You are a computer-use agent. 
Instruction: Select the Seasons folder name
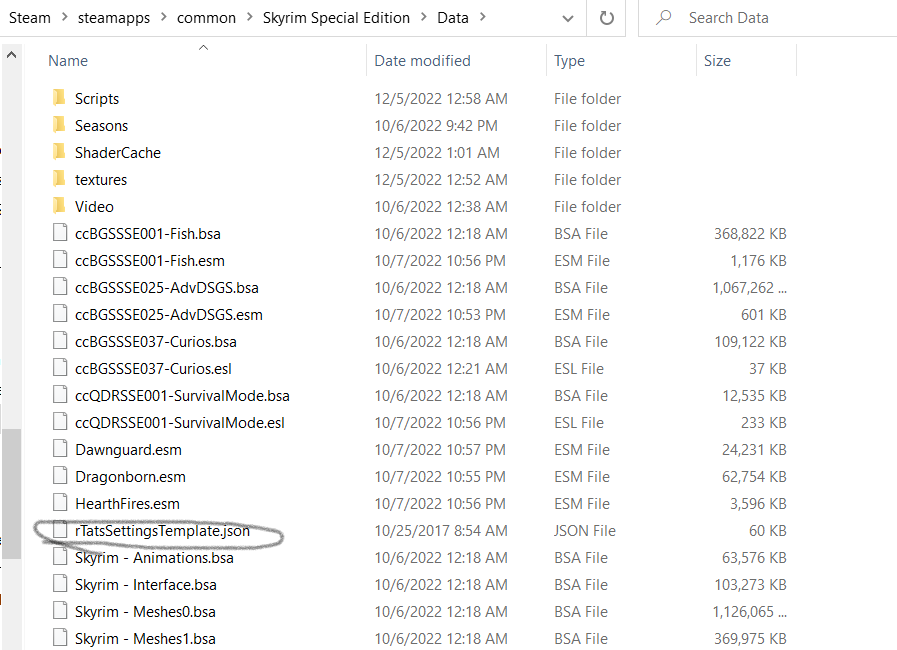click(101, 125)
